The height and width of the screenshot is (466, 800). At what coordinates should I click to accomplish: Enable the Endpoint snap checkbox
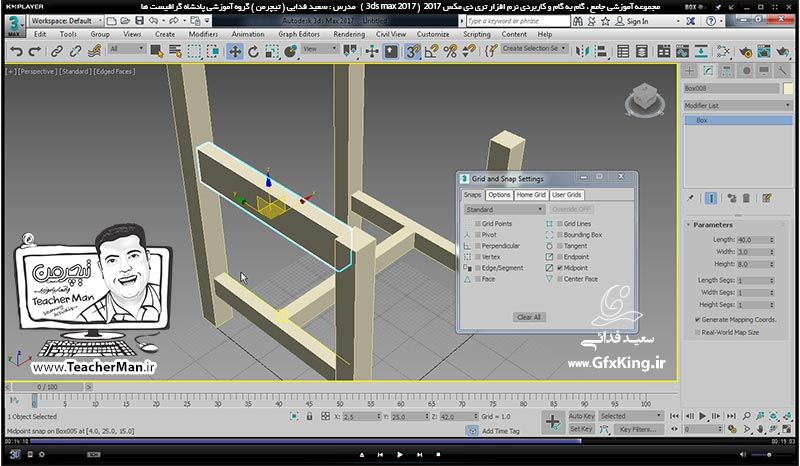point(560,257)
